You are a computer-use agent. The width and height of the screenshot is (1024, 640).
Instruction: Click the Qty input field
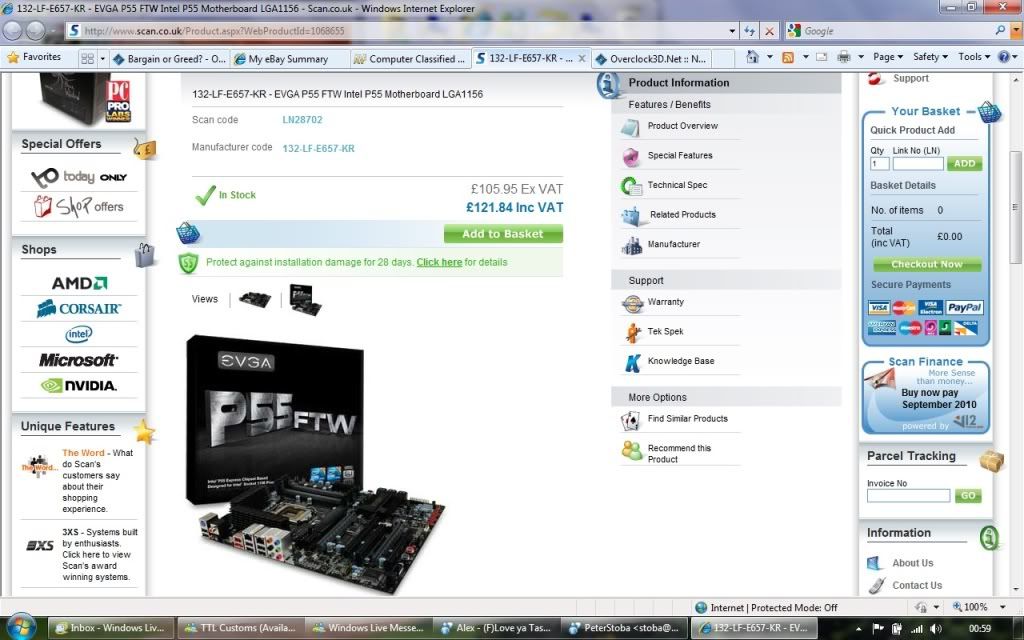pos(879,164)
